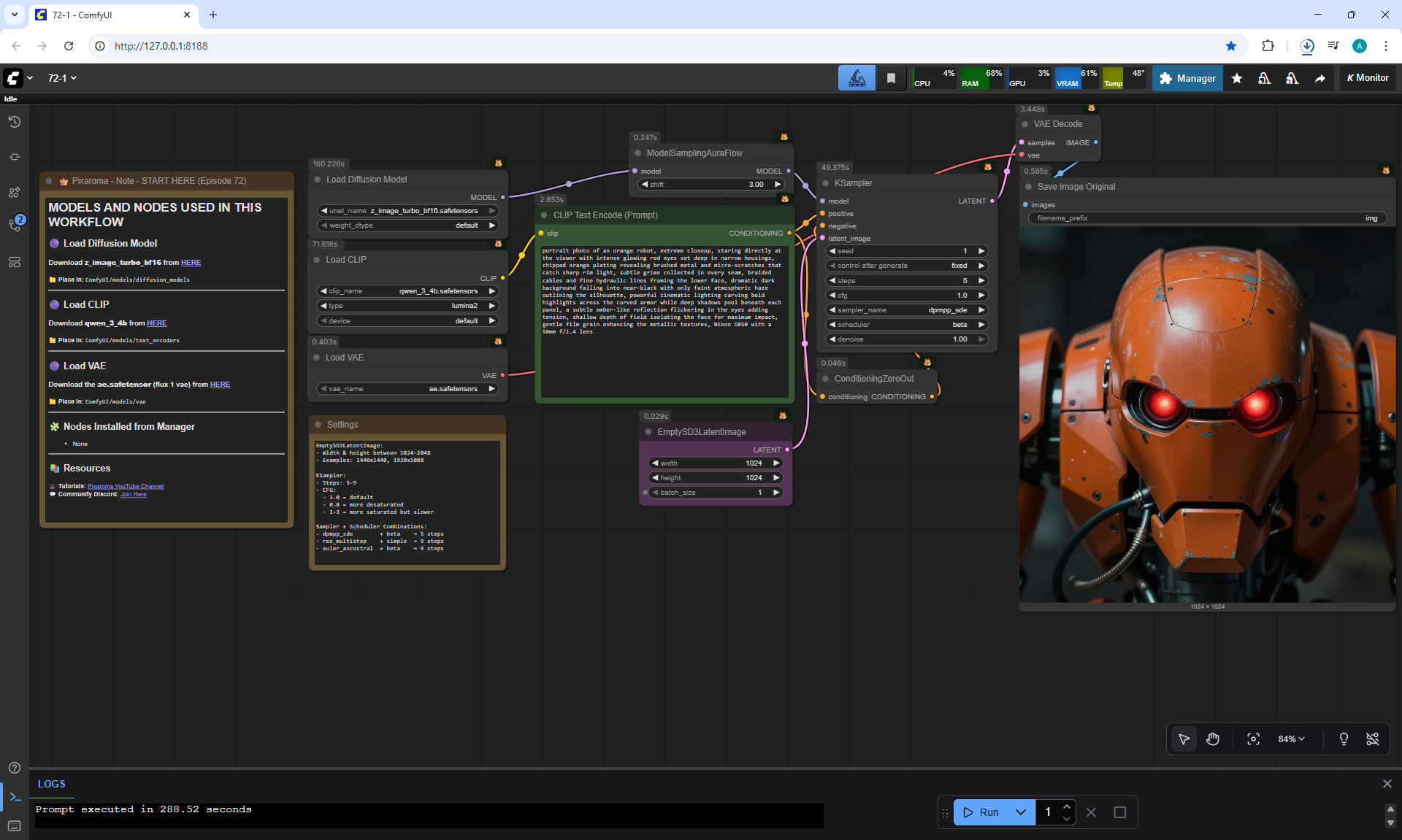Open the 72-1 workflow name dropdown

62,78
